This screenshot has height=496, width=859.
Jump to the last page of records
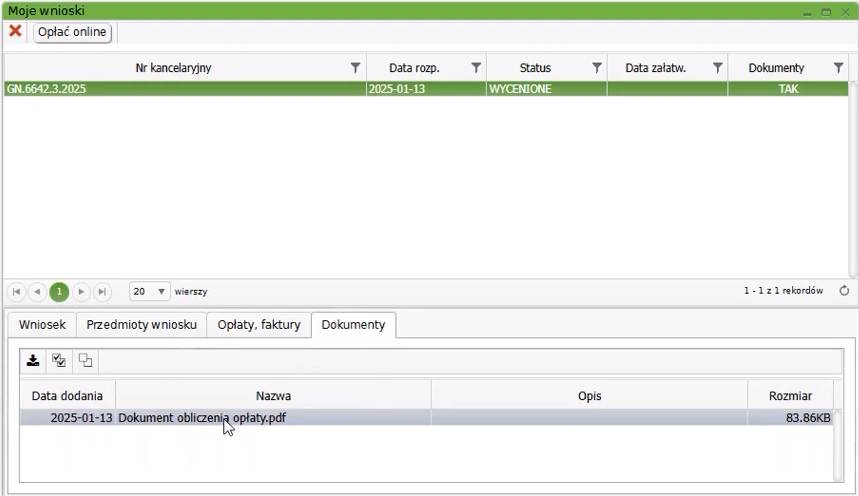click(102, 291)
